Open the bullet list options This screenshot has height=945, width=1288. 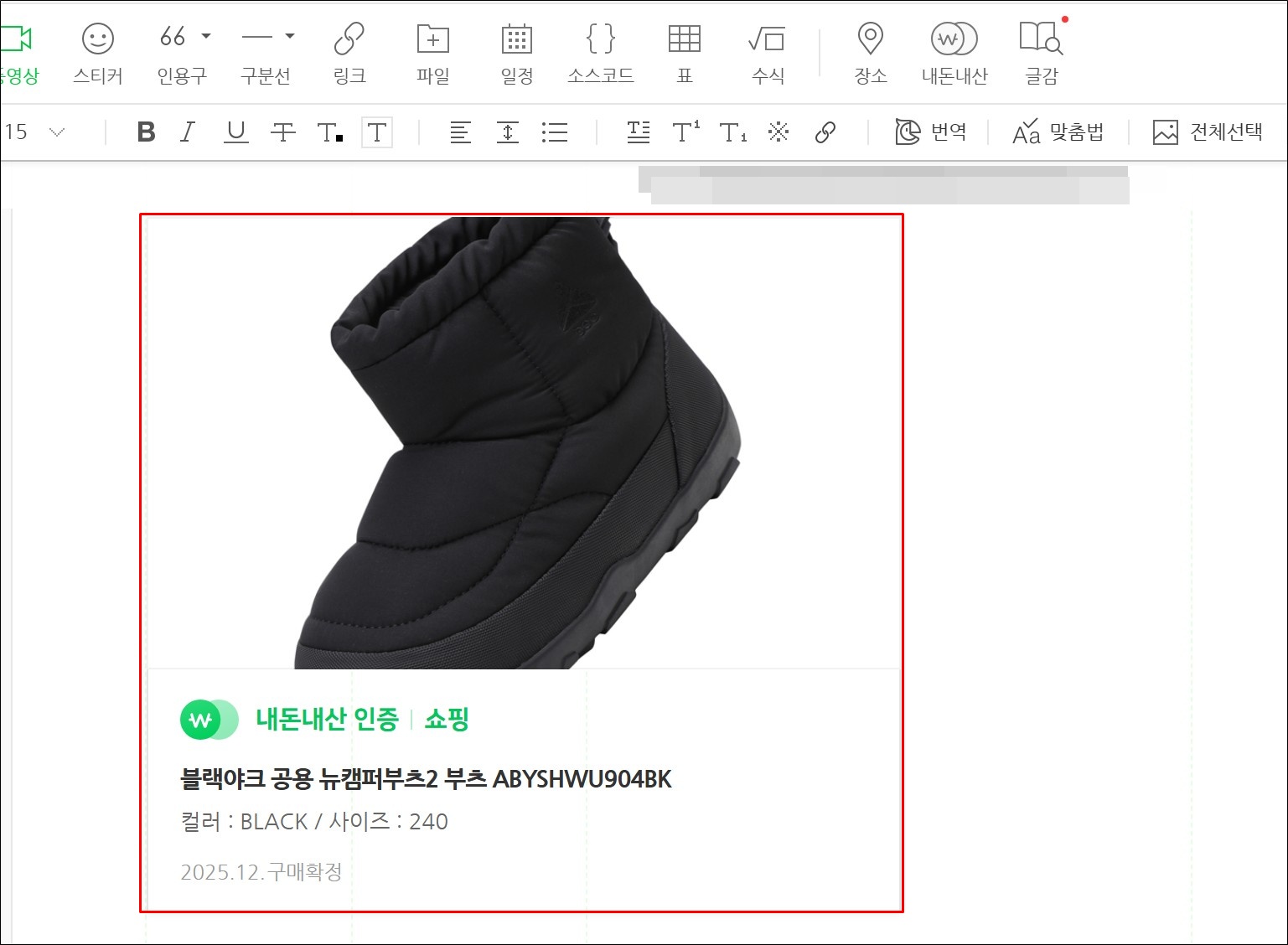pos(555,132)
